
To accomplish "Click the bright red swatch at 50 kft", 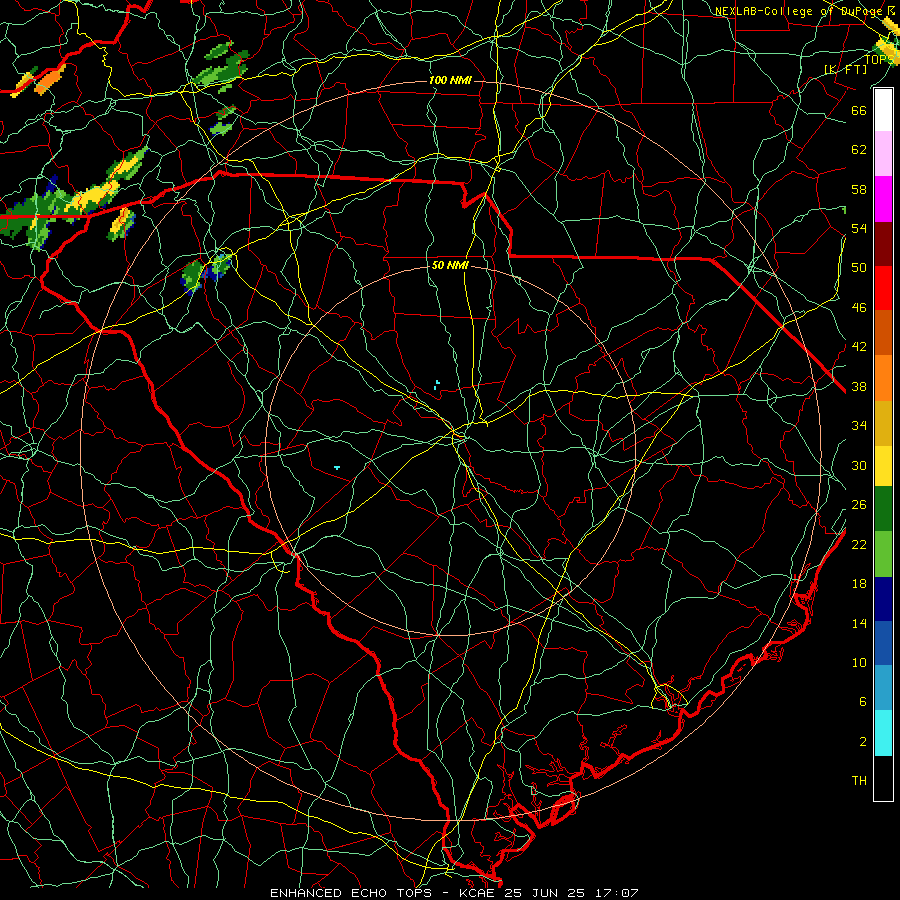I will [883, 288].
